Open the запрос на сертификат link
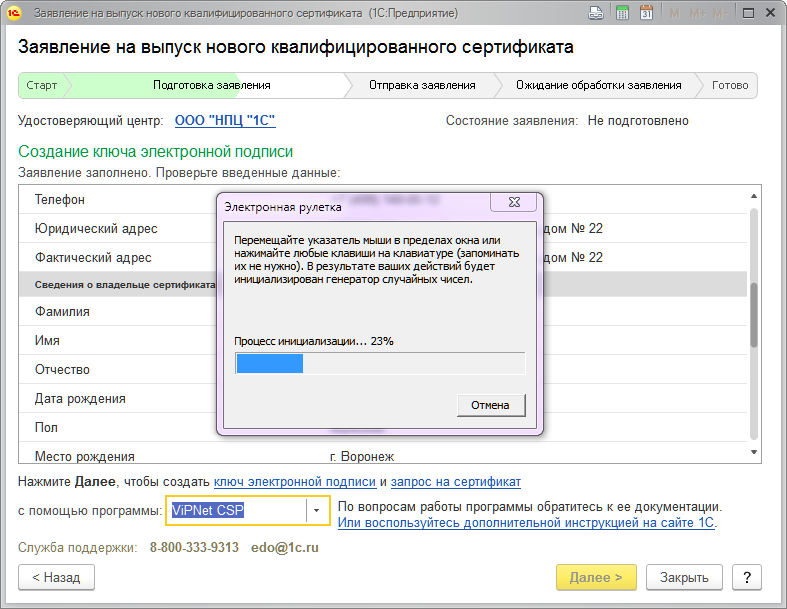Screen dimensions: 787x609 456,482
